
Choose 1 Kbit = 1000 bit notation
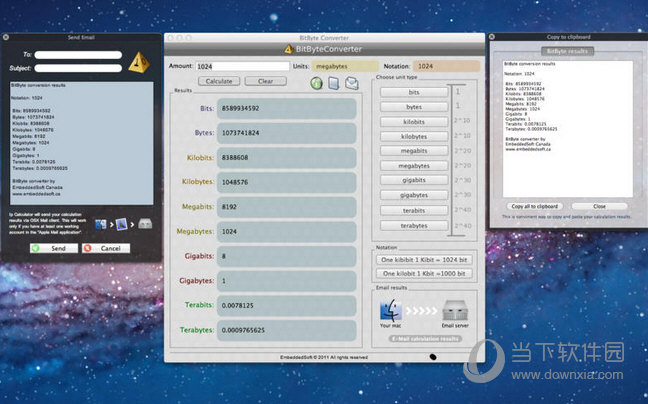click(424, 273)
